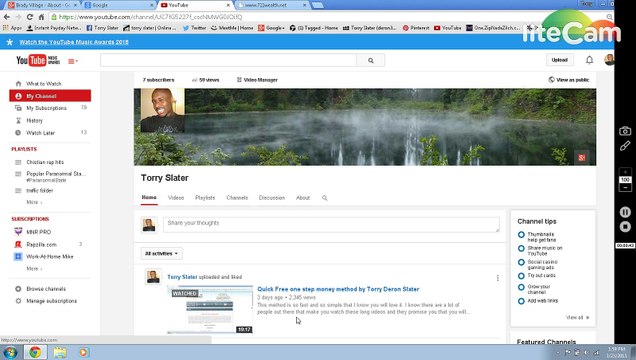
Task: Switch to the Google browser tab
Action: click(118, 5)
